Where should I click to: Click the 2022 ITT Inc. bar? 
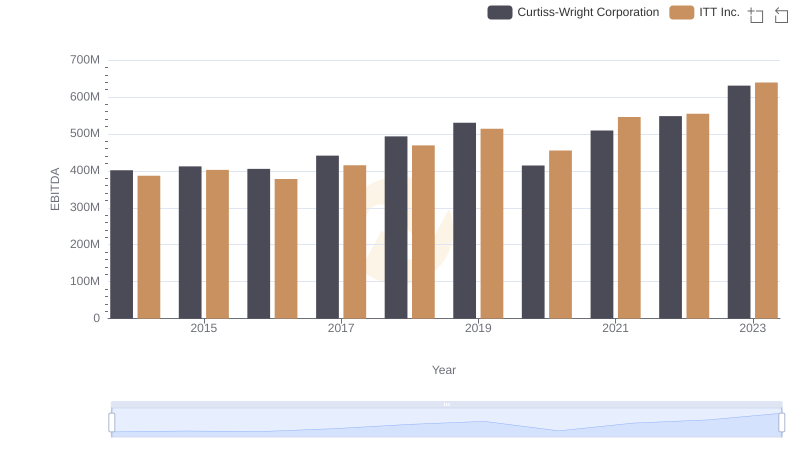698,216
